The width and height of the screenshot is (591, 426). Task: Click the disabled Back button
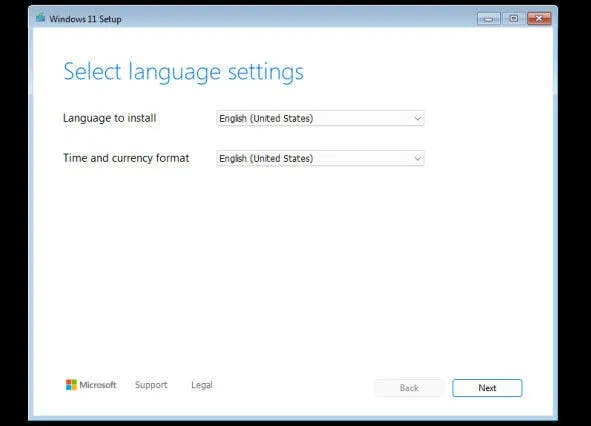coord(409,388)
